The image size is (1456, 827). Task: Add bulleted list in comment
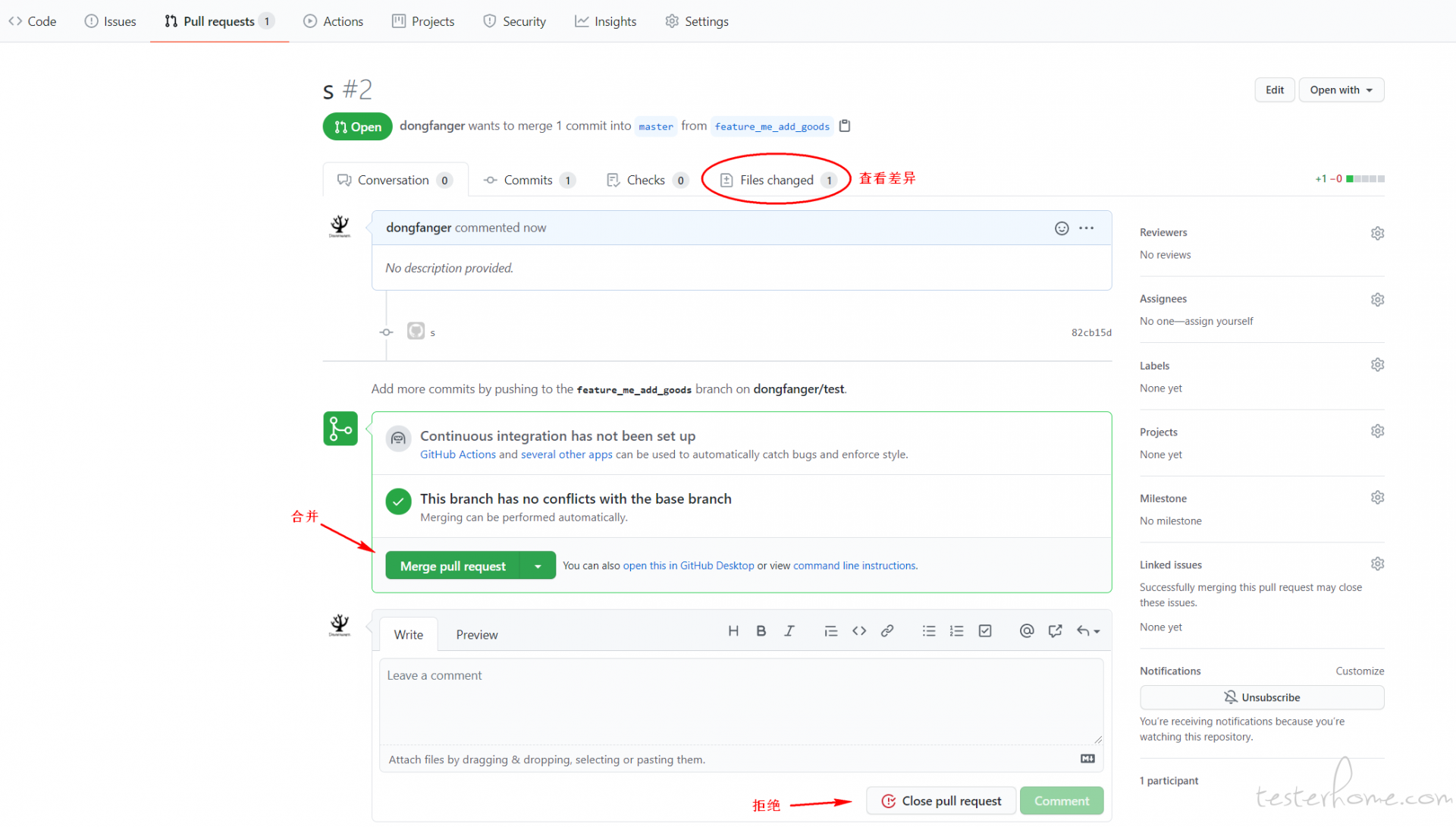point(929,631)
